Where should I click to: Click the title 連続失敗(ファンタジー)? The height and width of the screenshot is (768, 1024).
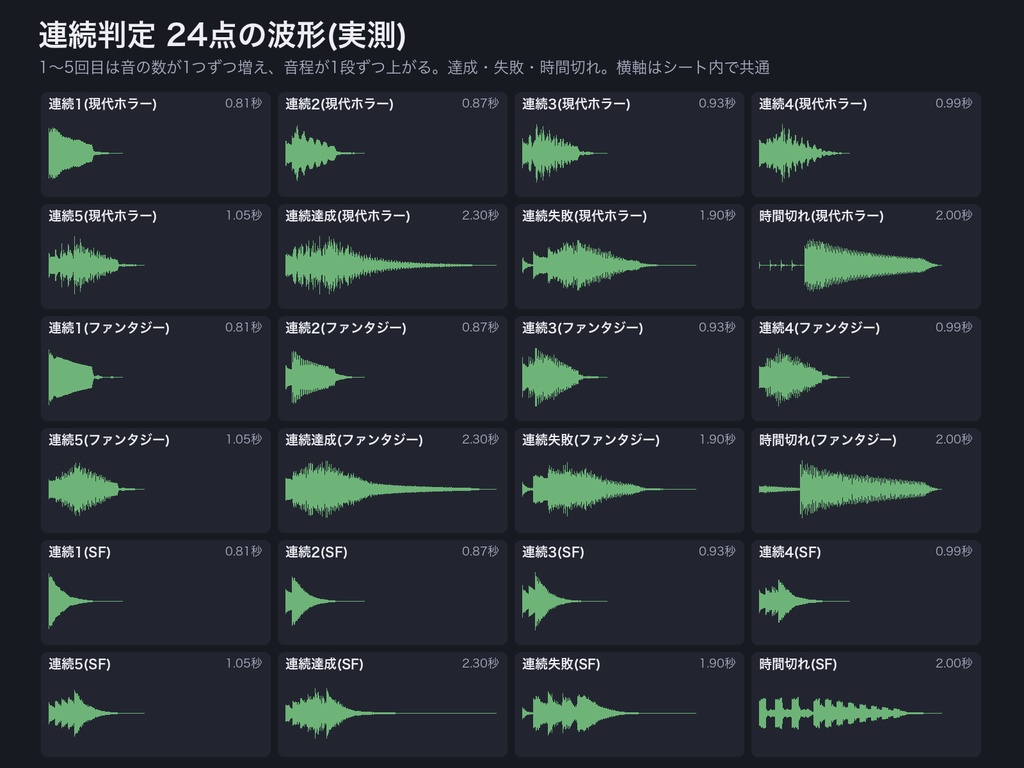point(591,440)
